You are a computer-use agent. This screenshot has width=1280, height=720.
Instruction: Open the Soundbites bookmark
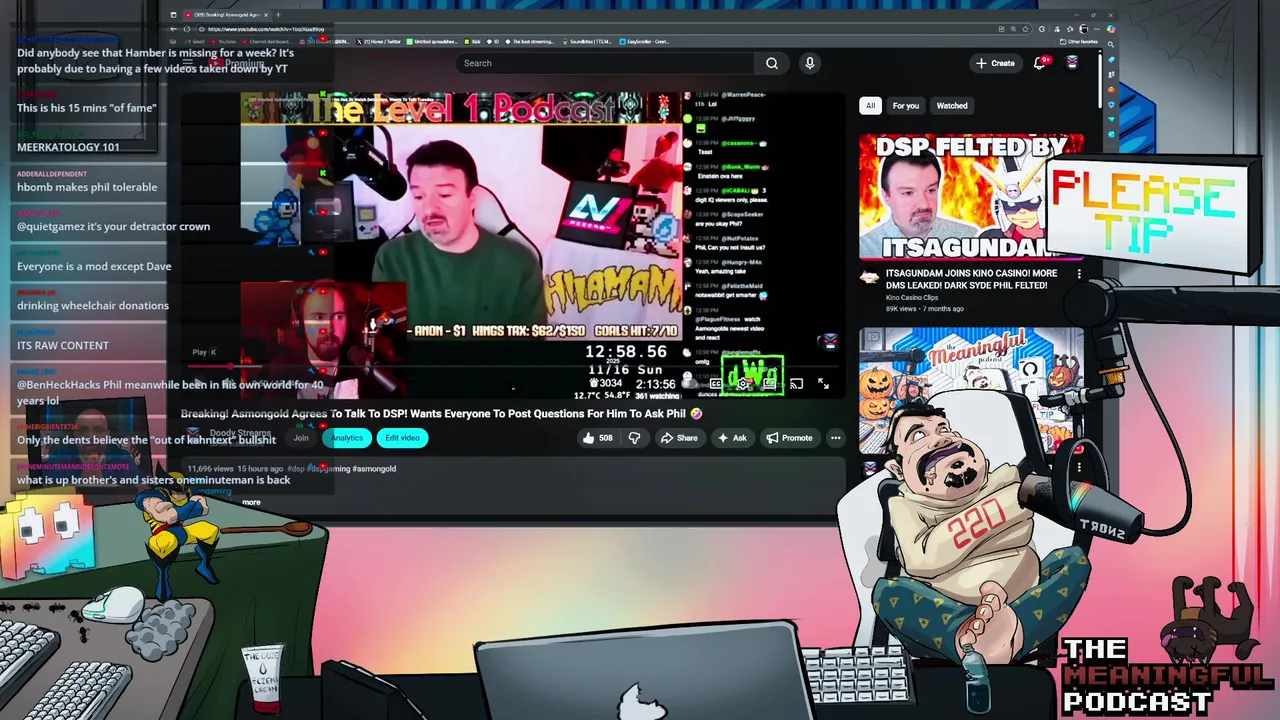click(x=589, y=42)
